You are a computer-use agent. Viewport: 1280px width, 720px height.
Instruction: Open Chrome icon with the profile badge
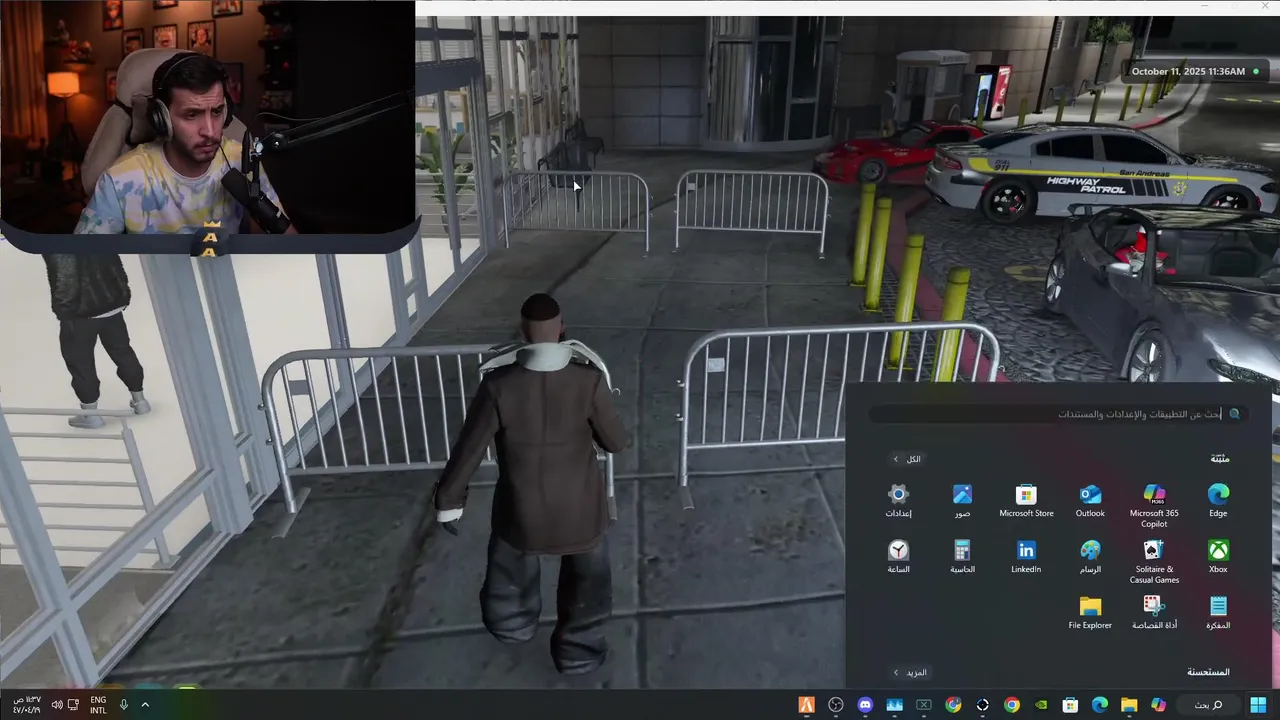point(953,705)
